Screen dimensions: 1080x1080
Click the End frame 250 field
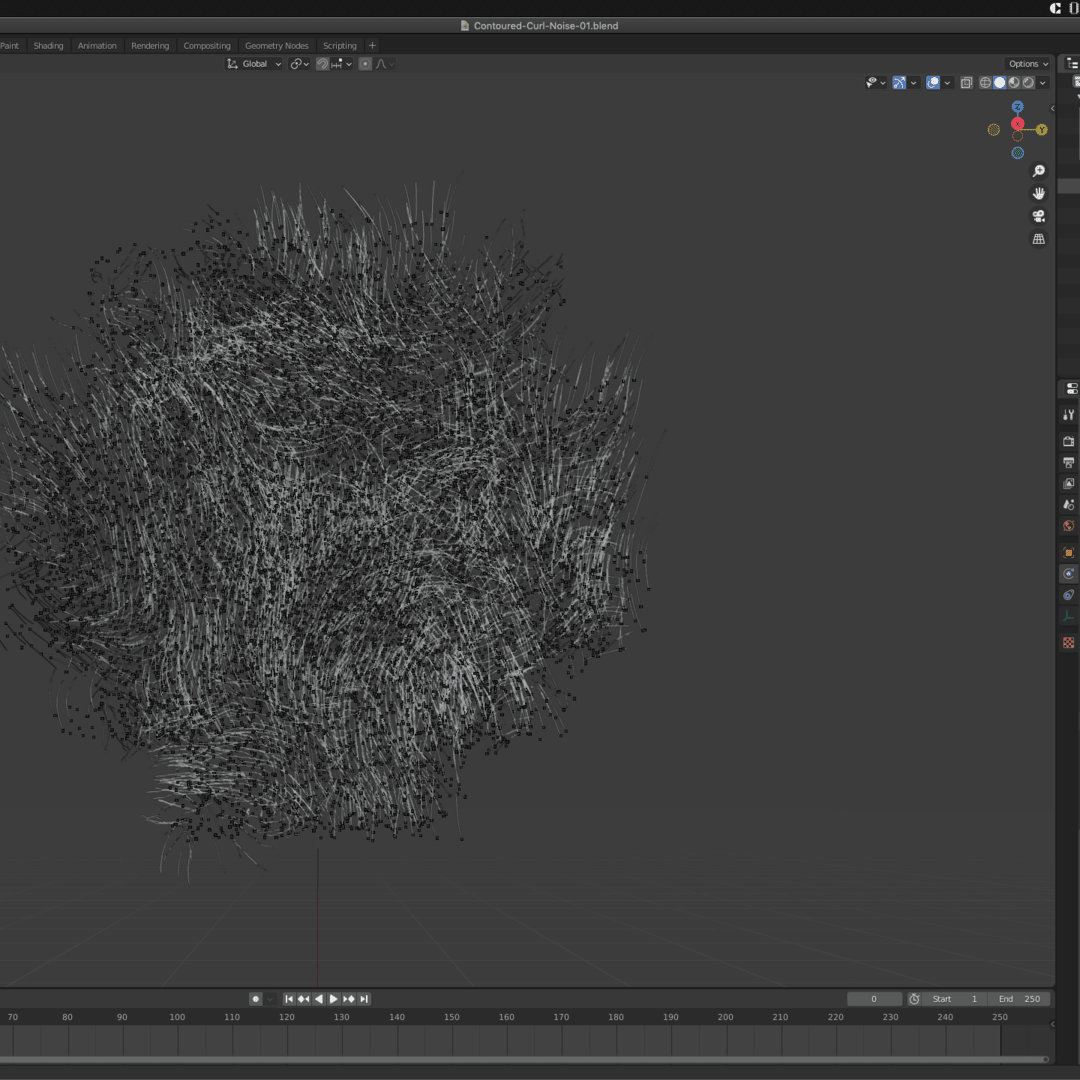click(x=1019, y=999)
